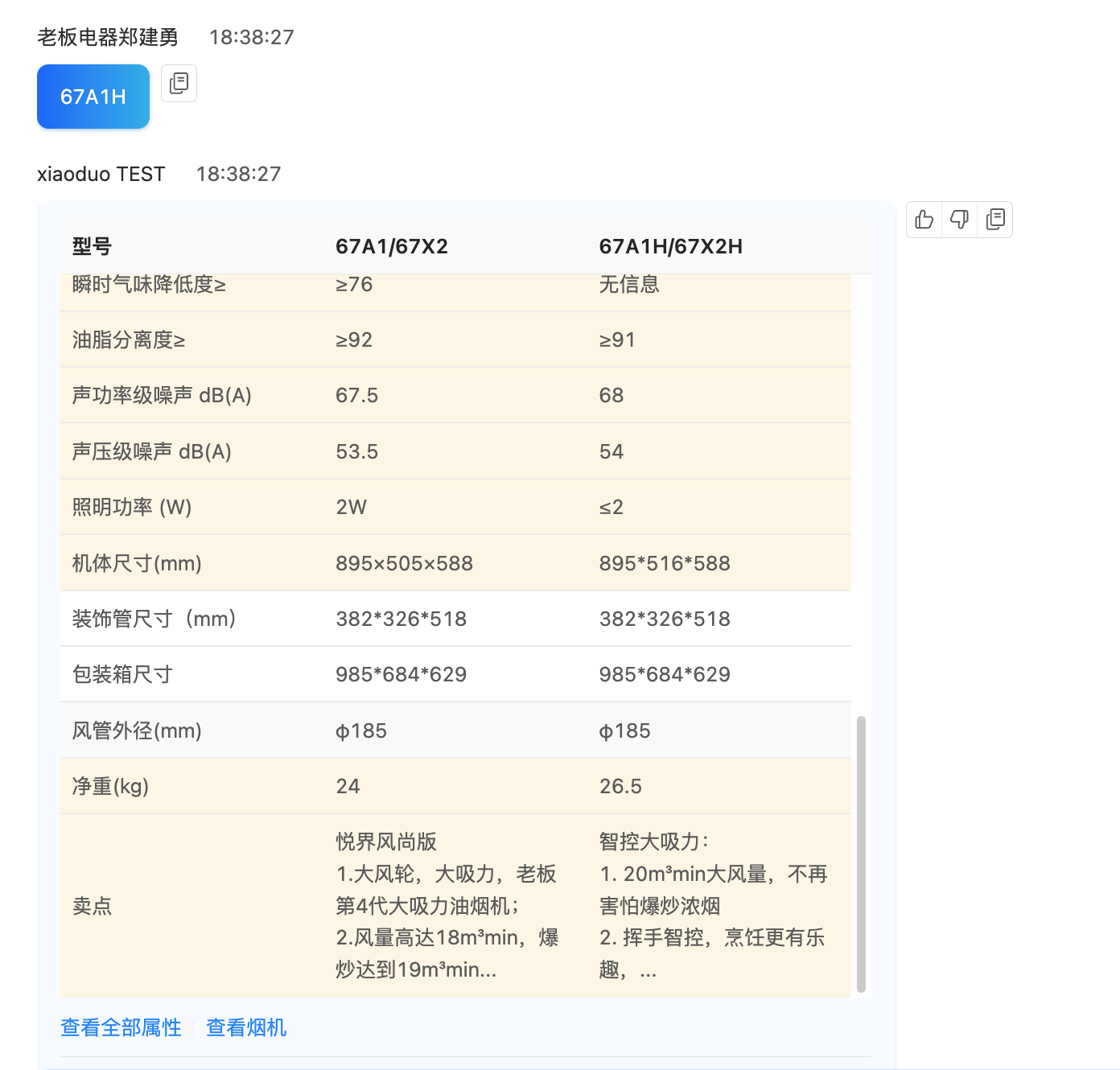Click the 包装箱尺寸 row label
Screen dimensions: 1120x1070
(122, 674)
